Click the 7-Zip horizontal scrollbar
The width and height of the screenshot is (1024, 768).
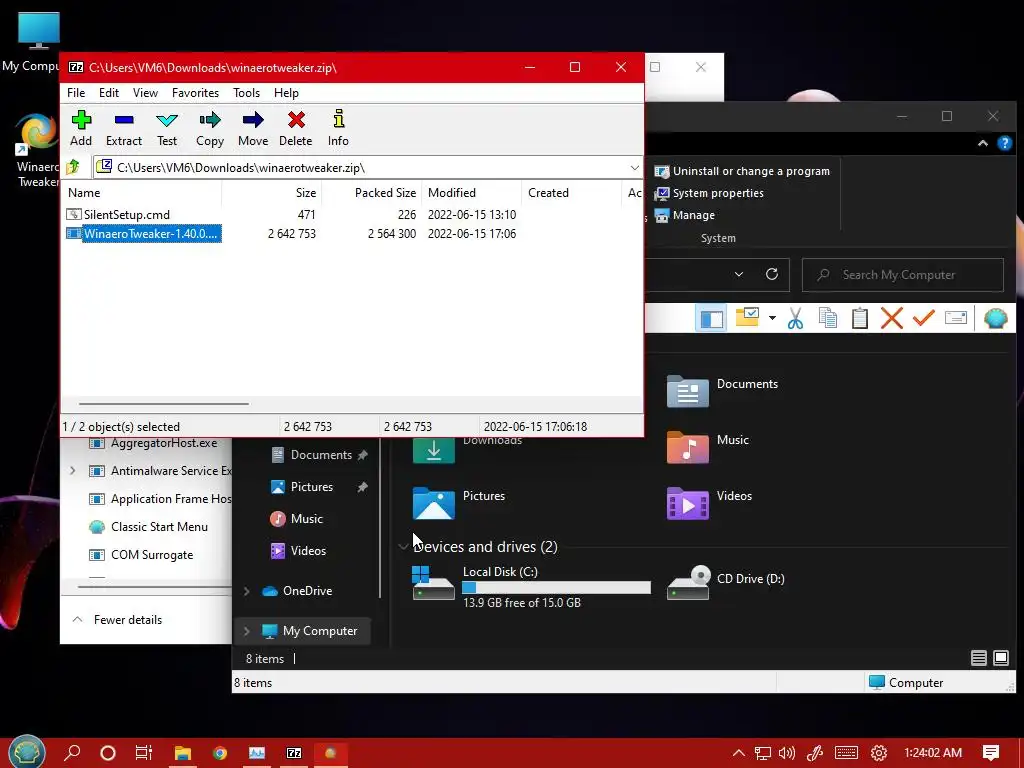click(x=164, y=404)
